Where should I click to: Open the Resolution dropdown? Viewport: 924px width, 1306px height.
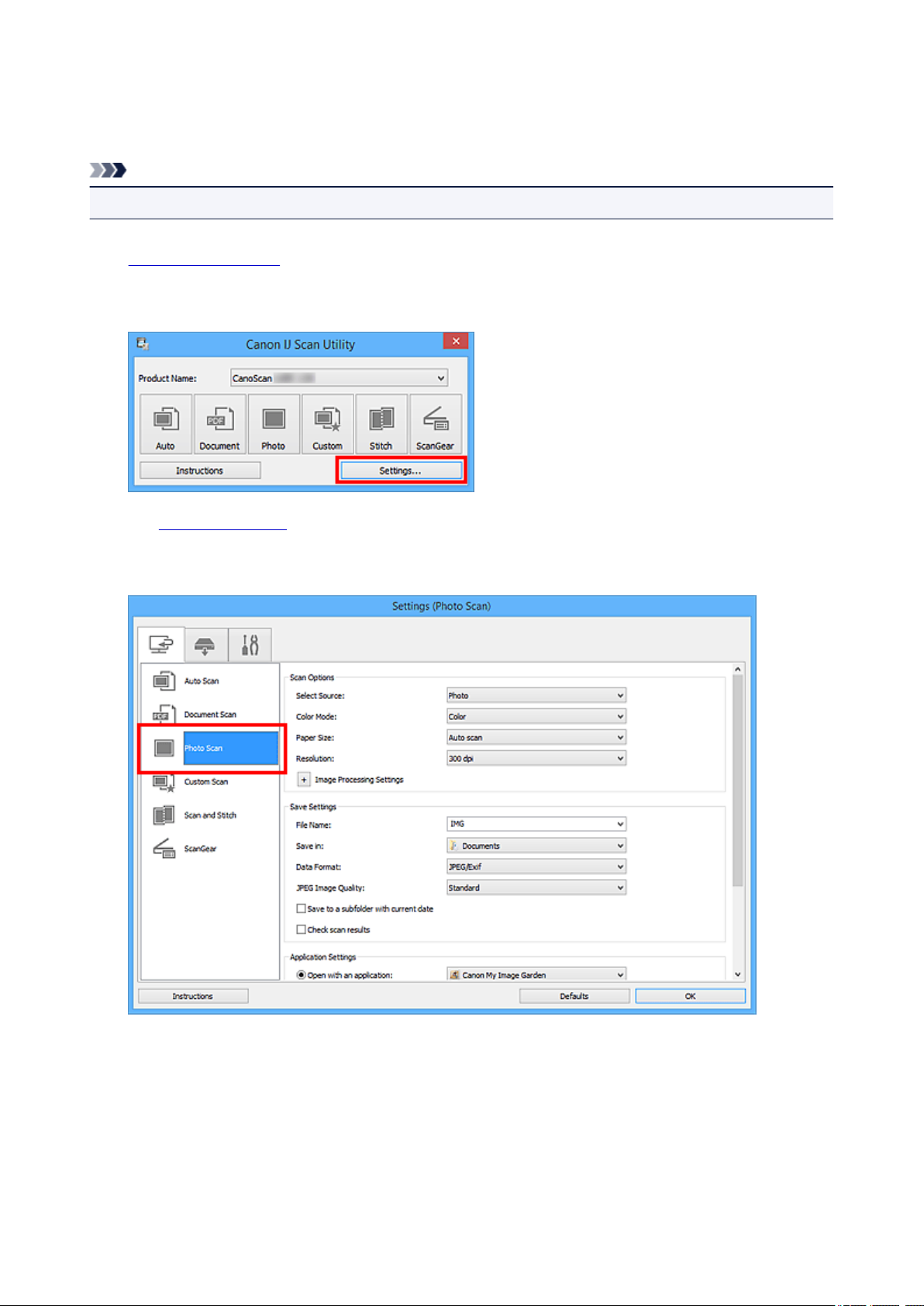(536, 759)
